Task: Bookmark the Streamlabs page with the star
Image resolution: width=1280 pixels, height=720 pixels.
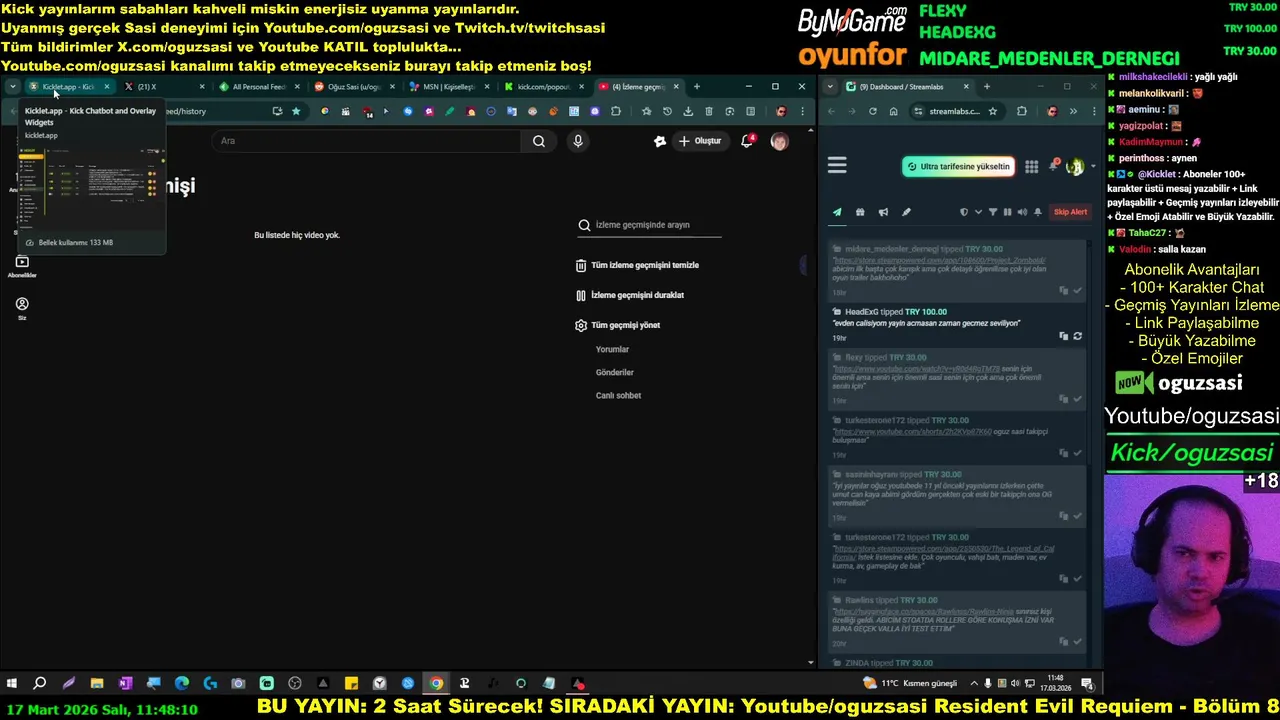Action: pos(993,111)
